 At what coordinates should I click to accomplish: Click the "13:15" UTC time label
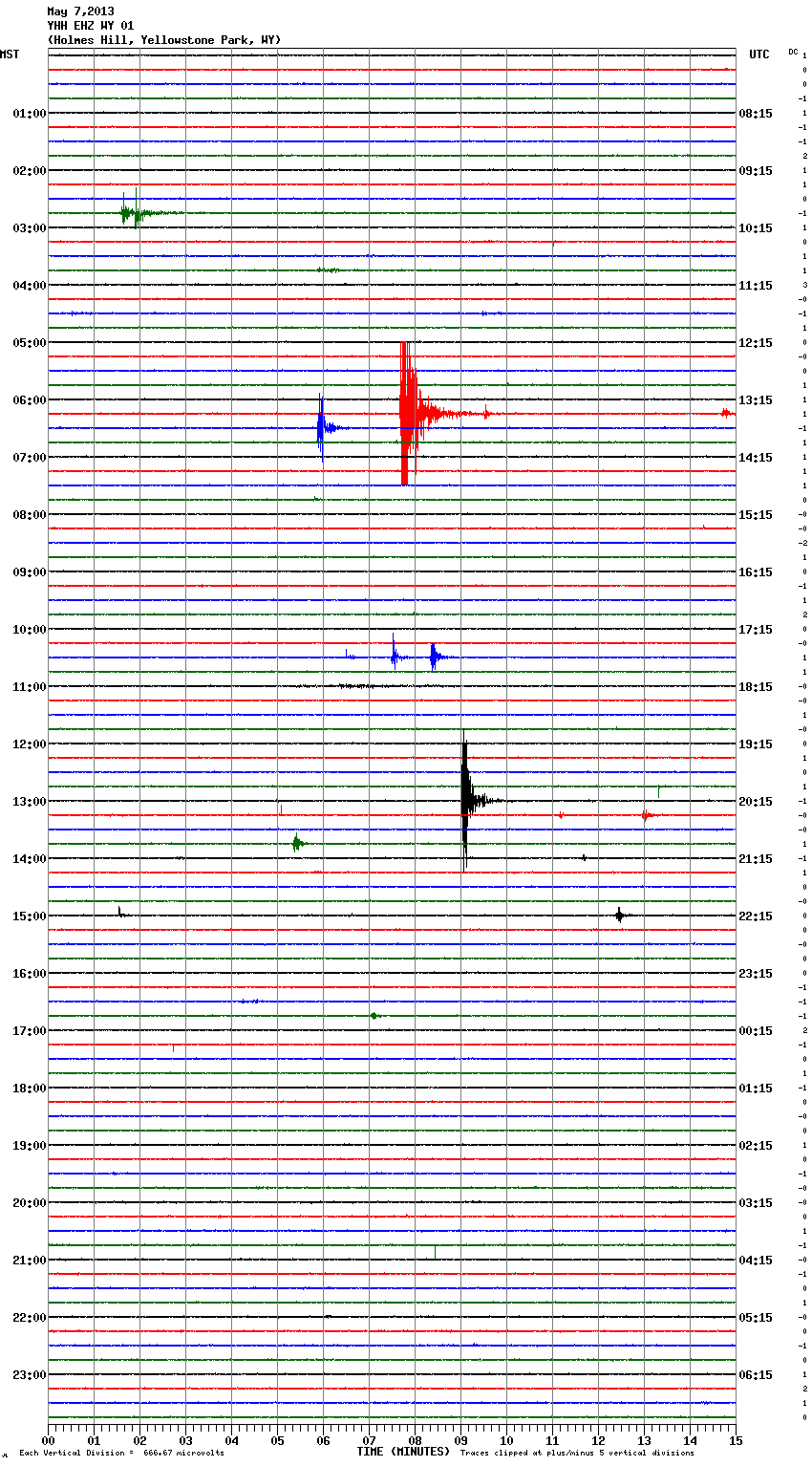[756, 399]
